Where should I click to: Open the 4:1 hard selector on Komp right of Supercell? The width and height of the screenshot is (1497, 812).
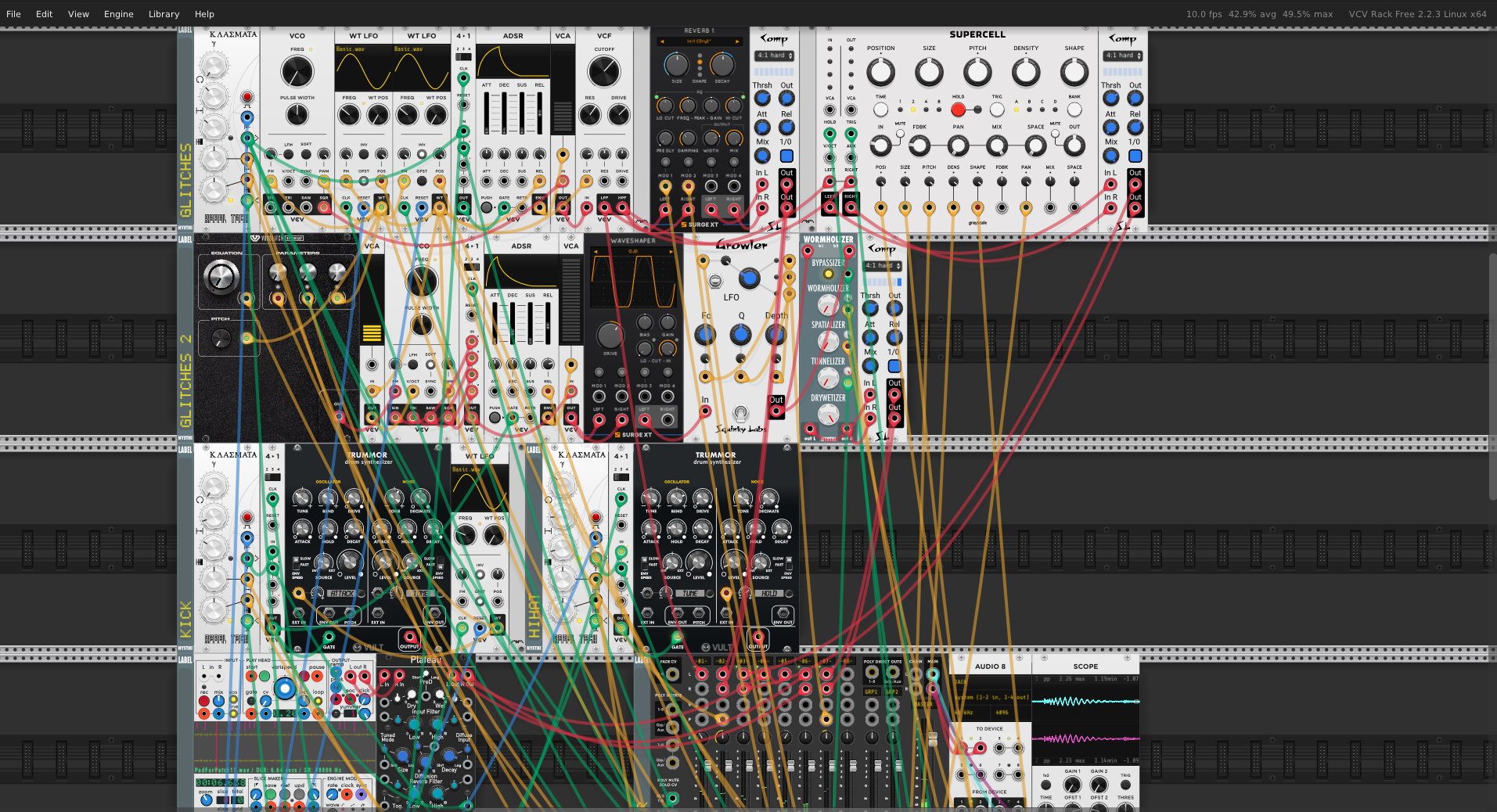1124,56
